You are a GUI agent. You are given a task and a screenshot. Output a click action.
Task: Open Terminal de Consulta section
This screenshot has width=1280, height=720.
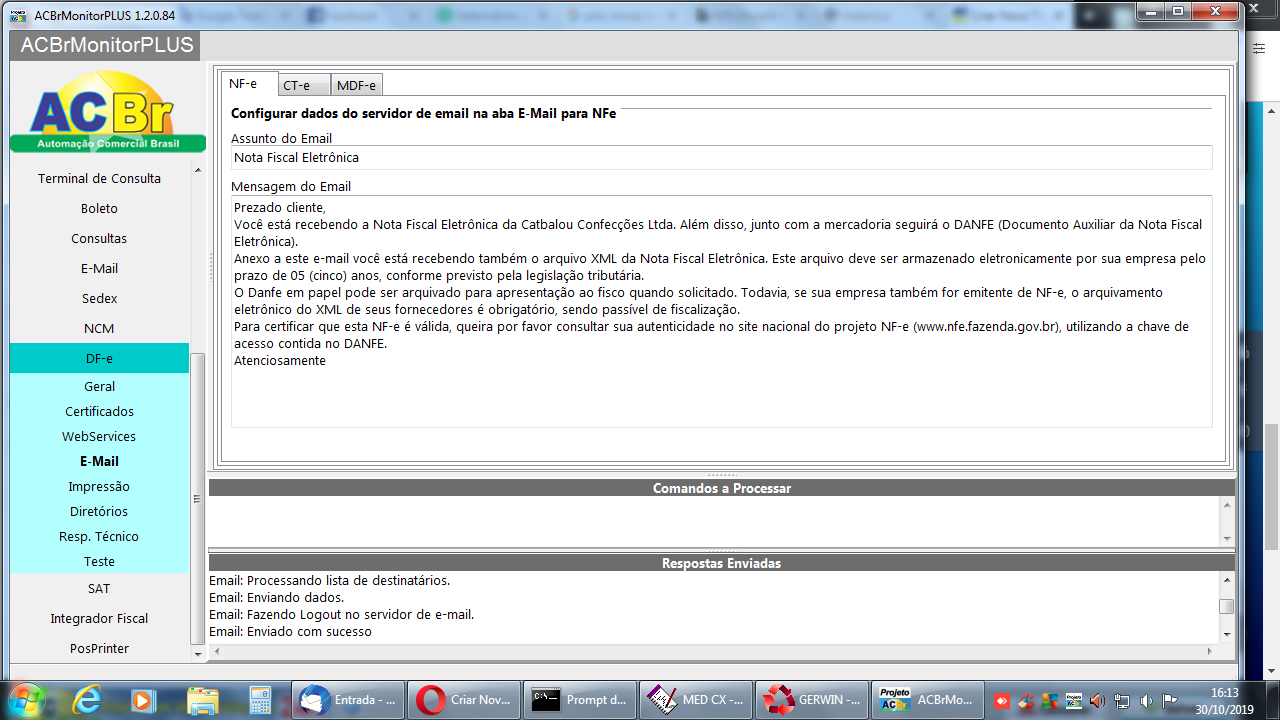coord(99,178)
